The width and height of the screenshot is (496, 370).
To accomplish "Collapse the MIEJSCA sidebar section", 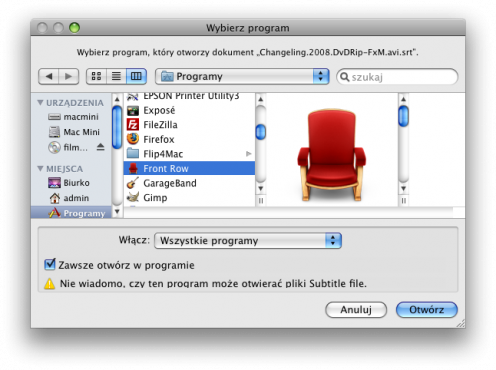I will 40,169.
